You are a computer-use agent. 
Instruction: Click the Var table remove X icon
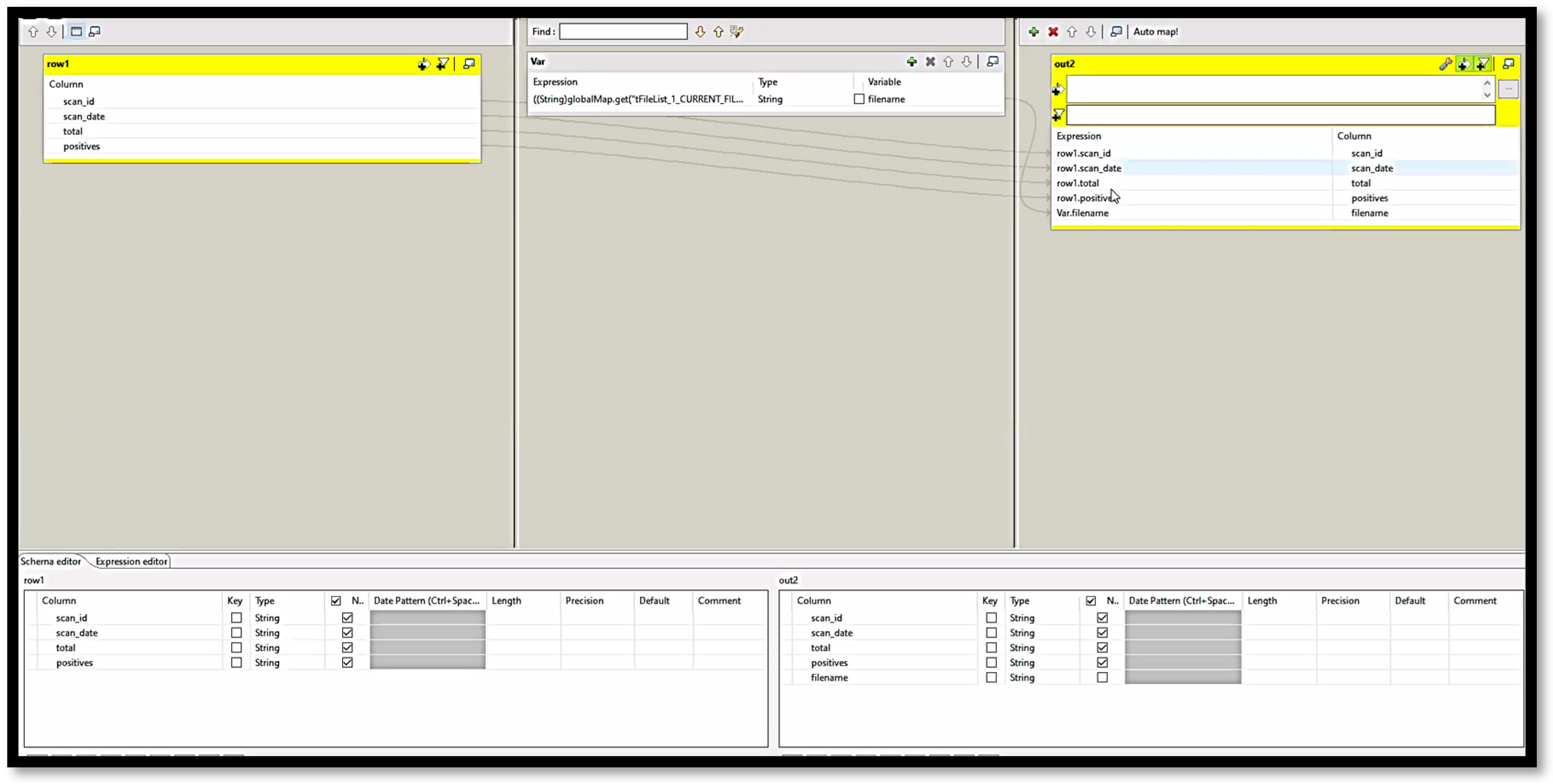[x=930, y=61]
